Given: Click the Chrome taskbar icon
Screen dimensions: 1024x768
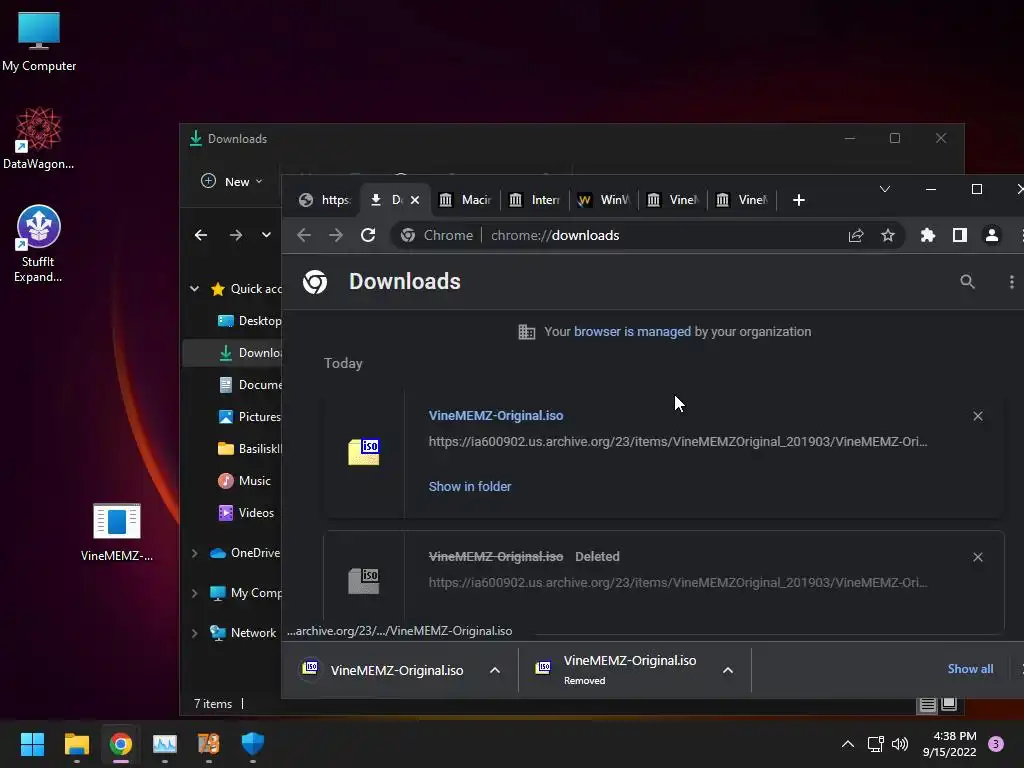Looking at the screenshot, I should 121,744.
